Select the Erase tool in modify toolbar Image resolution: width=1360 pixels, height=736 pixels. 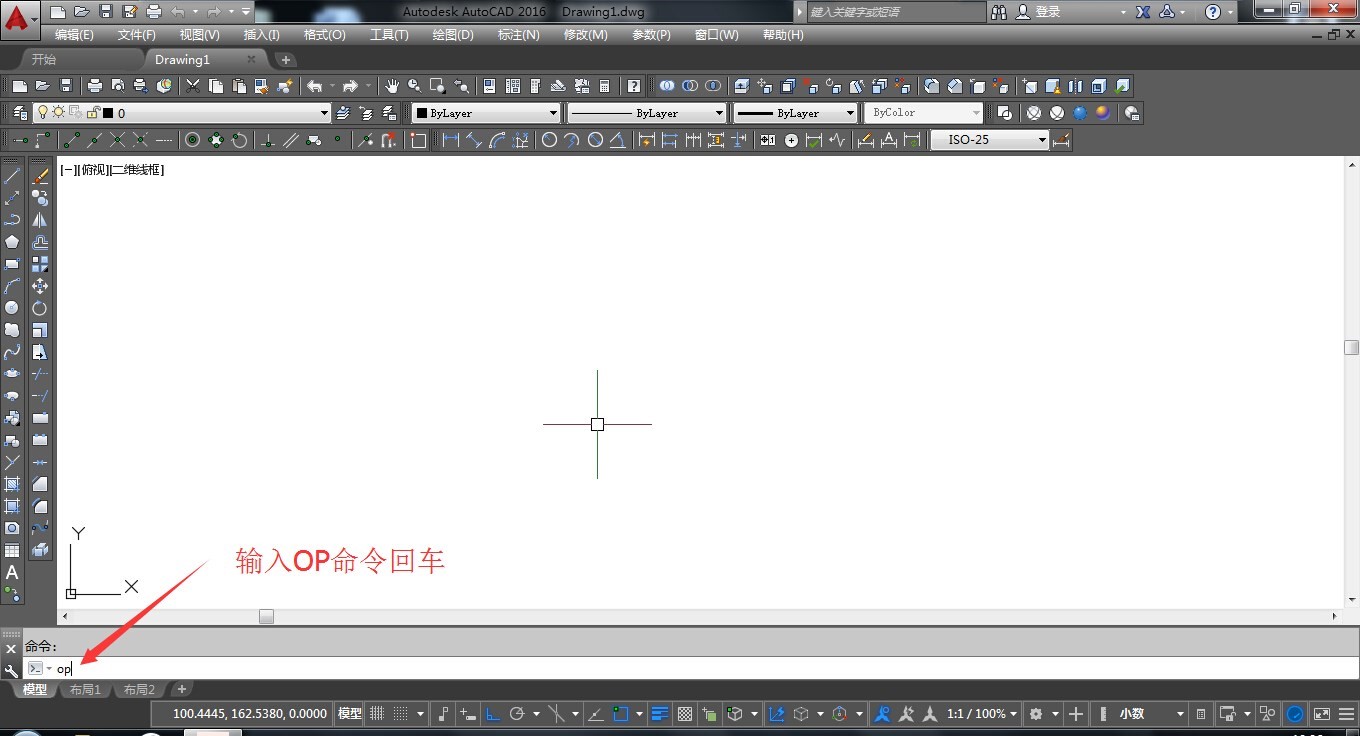[40, 176]
